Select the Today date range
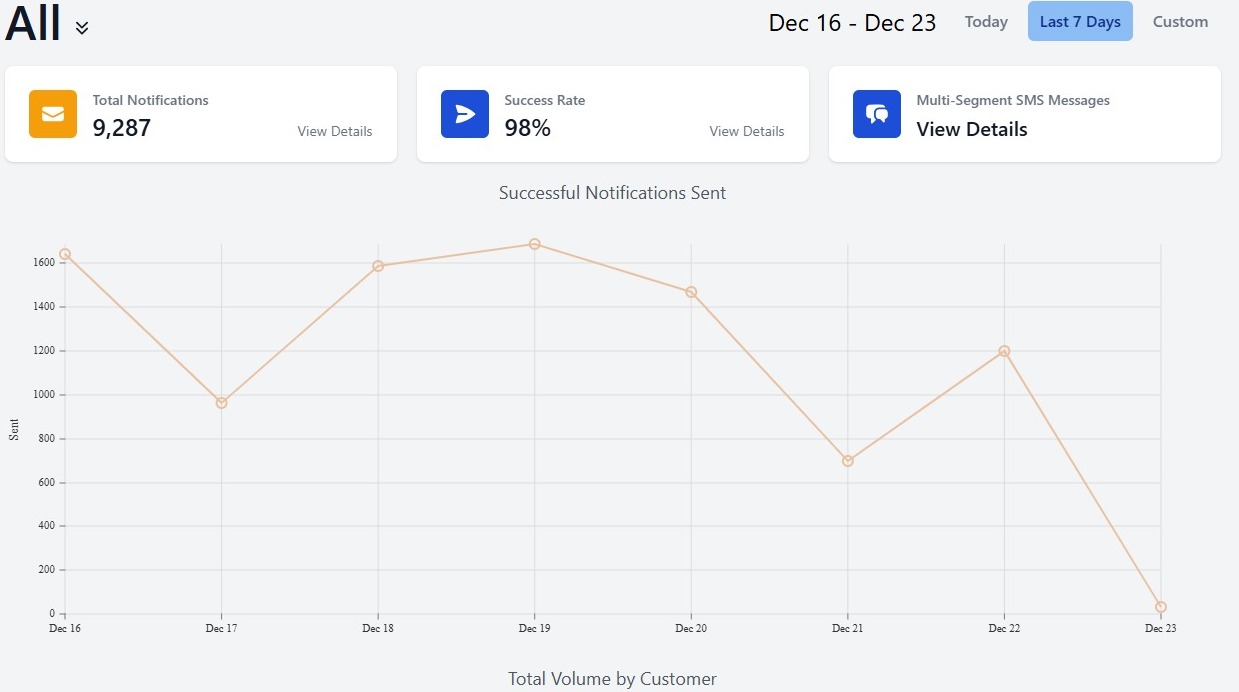 (x=986, y=22)
